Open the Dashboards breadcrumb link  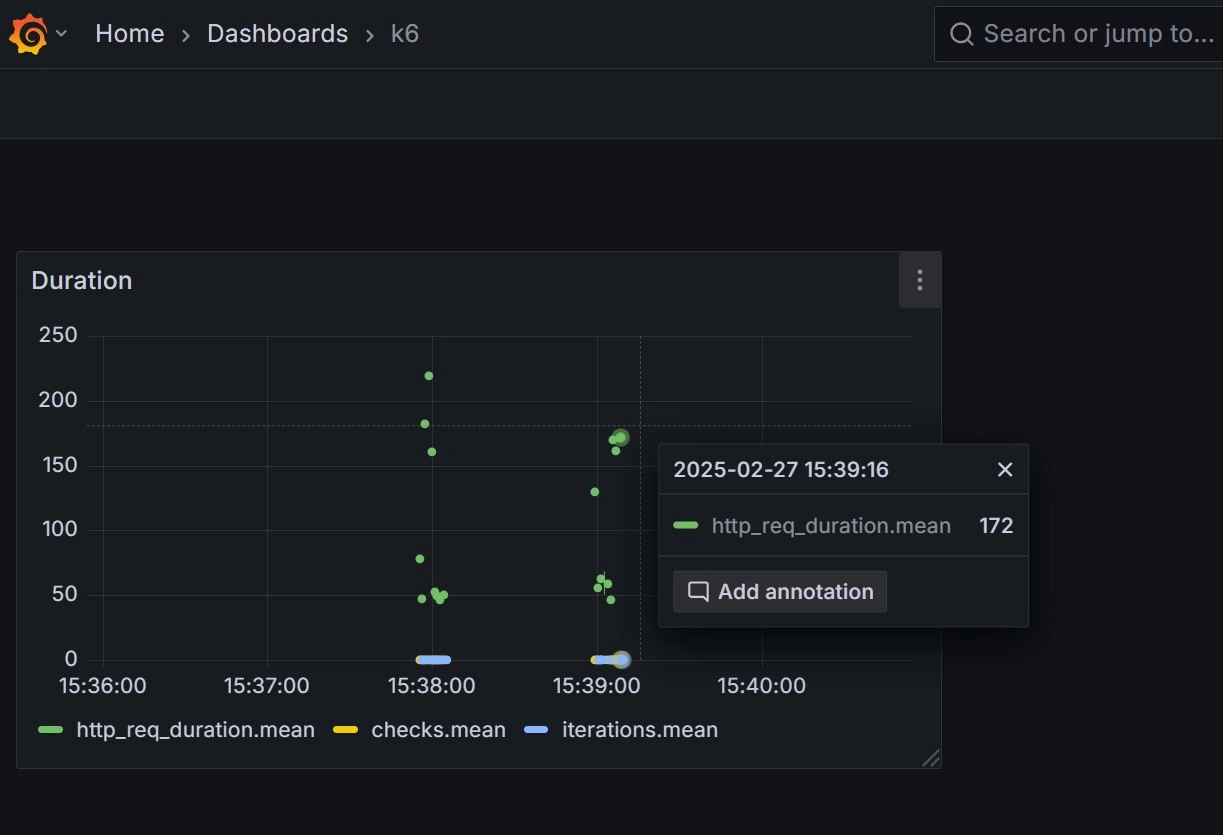(x=277, y=34)
